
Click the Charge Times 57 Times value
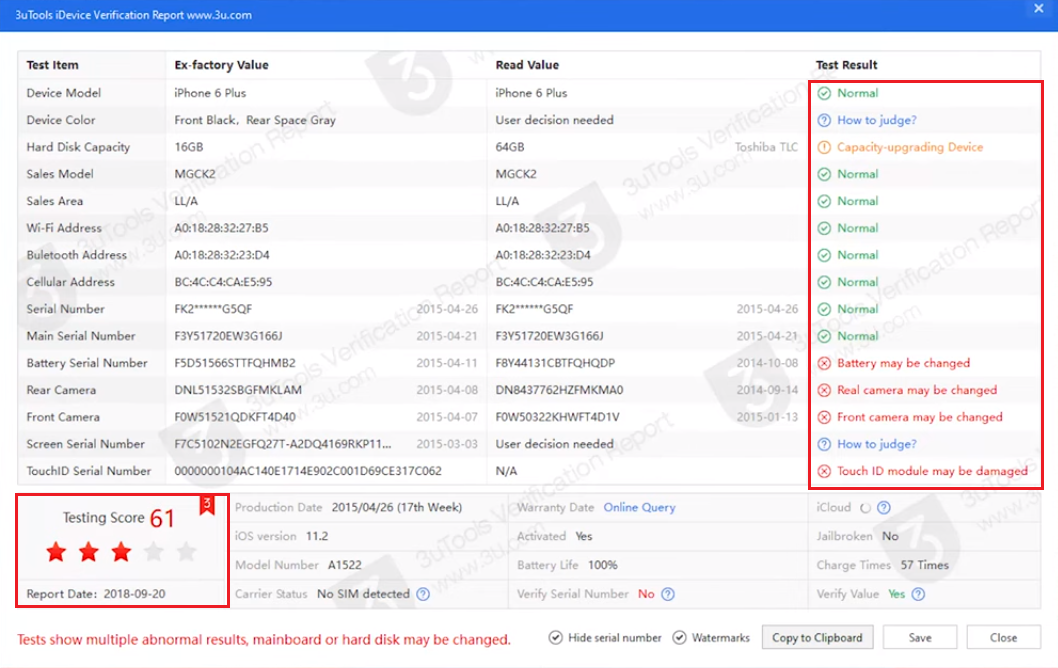coord(924,565)
